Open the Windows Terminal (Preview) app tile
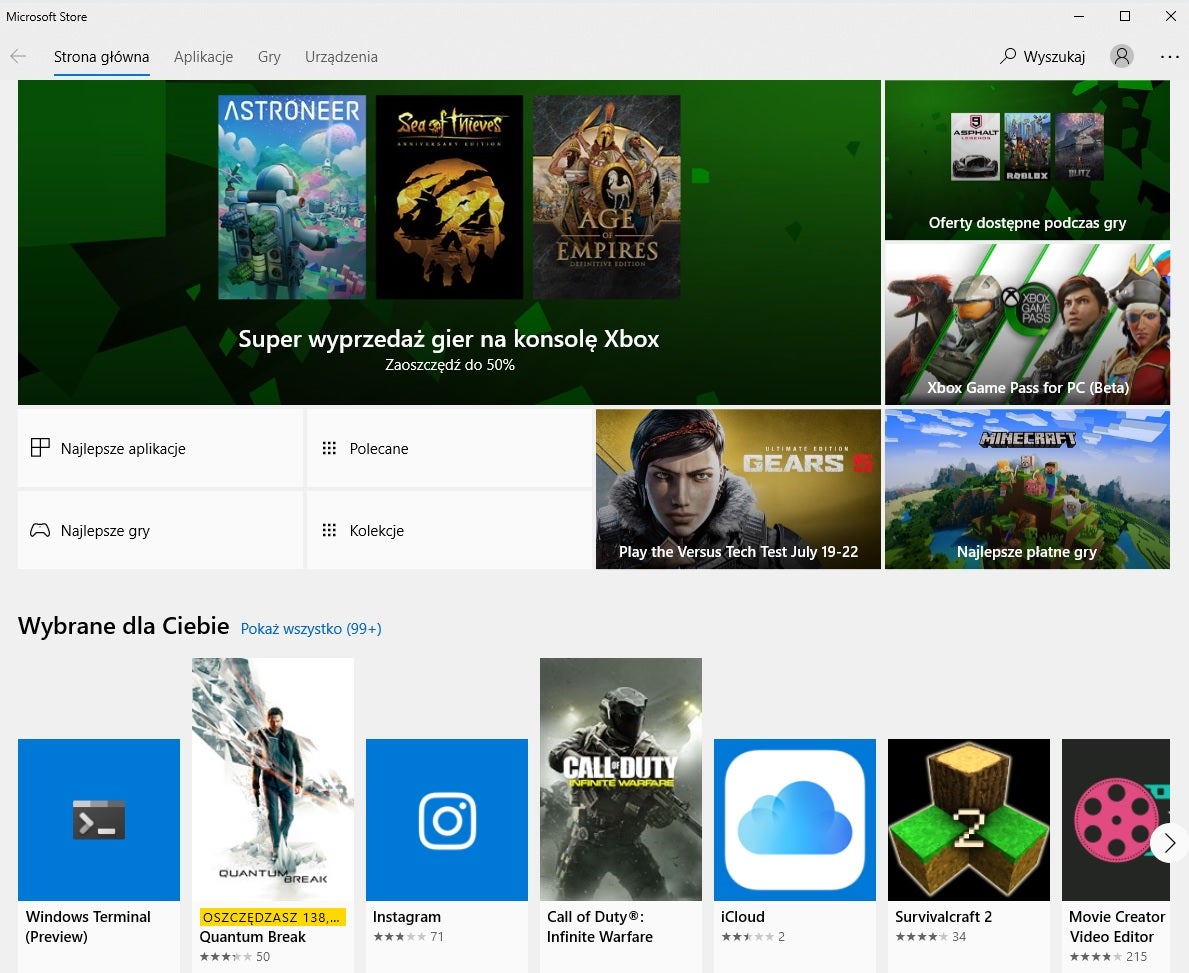Image resolution: width=1189 pixels, height=973 pixels. (x=99, y=820)
